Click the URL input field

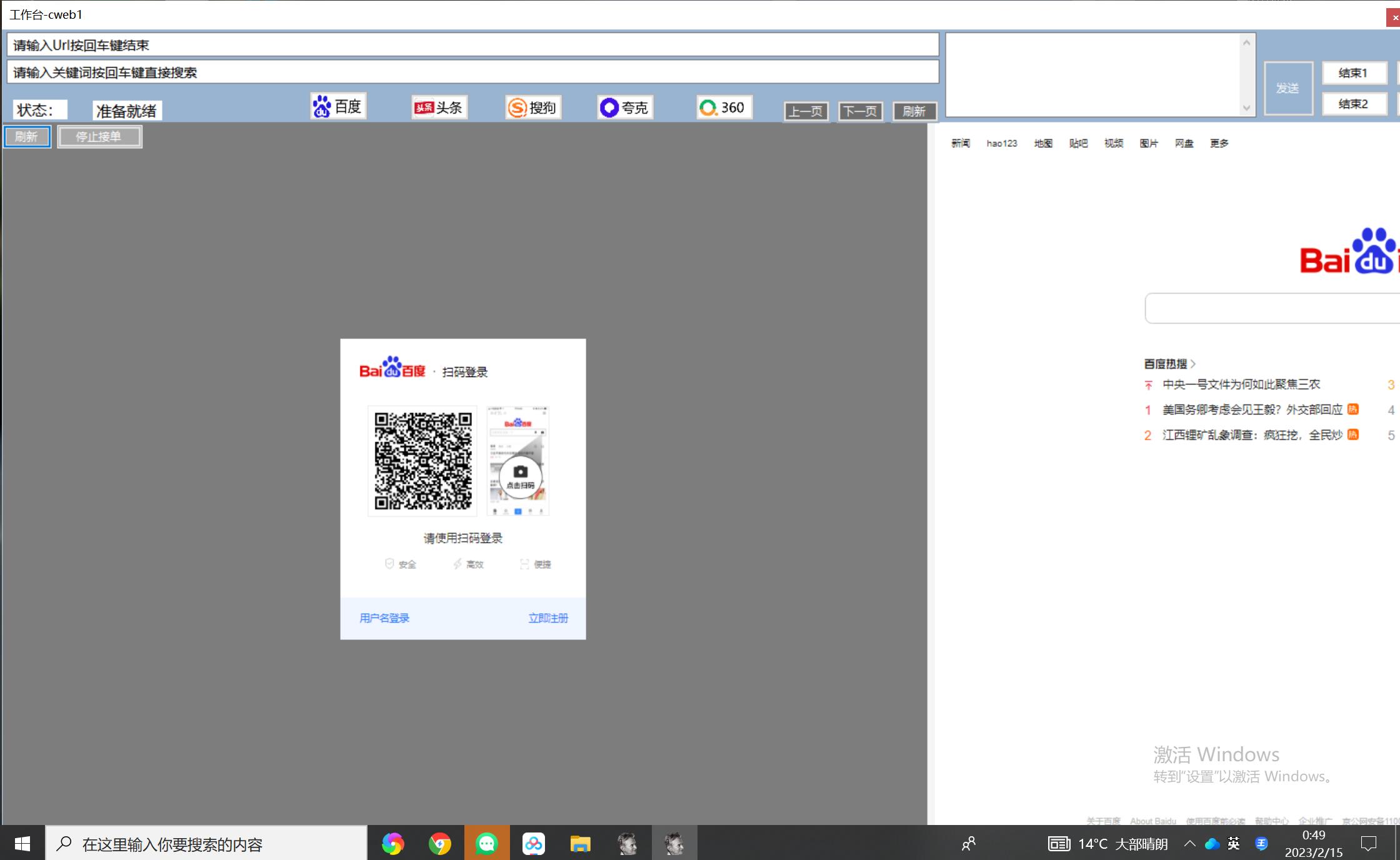tap(472, 45)
